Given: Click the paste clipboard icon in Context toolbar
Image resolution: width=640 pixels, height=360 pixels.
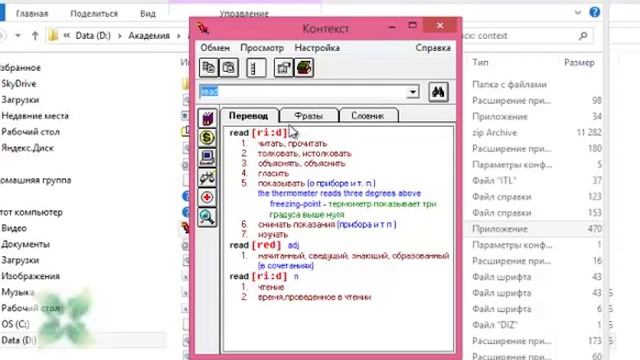Looking at the screenshot, I should [229, 68].
